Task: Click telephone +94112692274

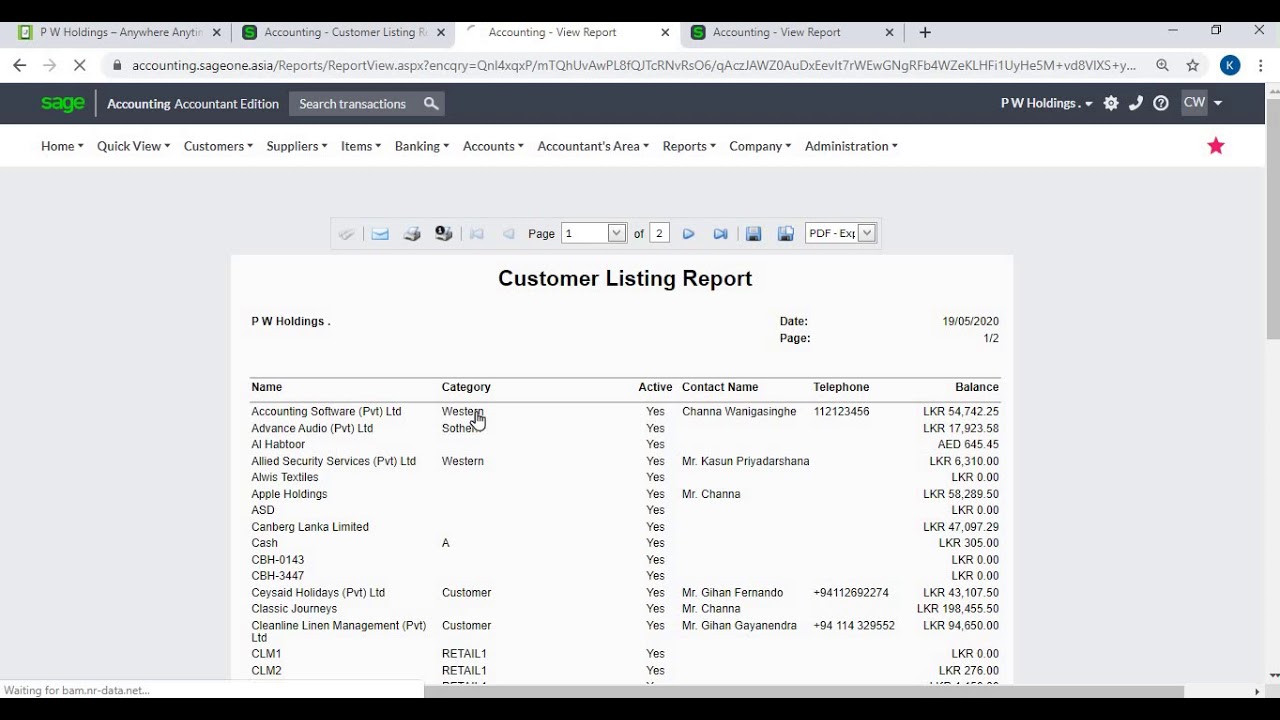Action: [851, 593]
